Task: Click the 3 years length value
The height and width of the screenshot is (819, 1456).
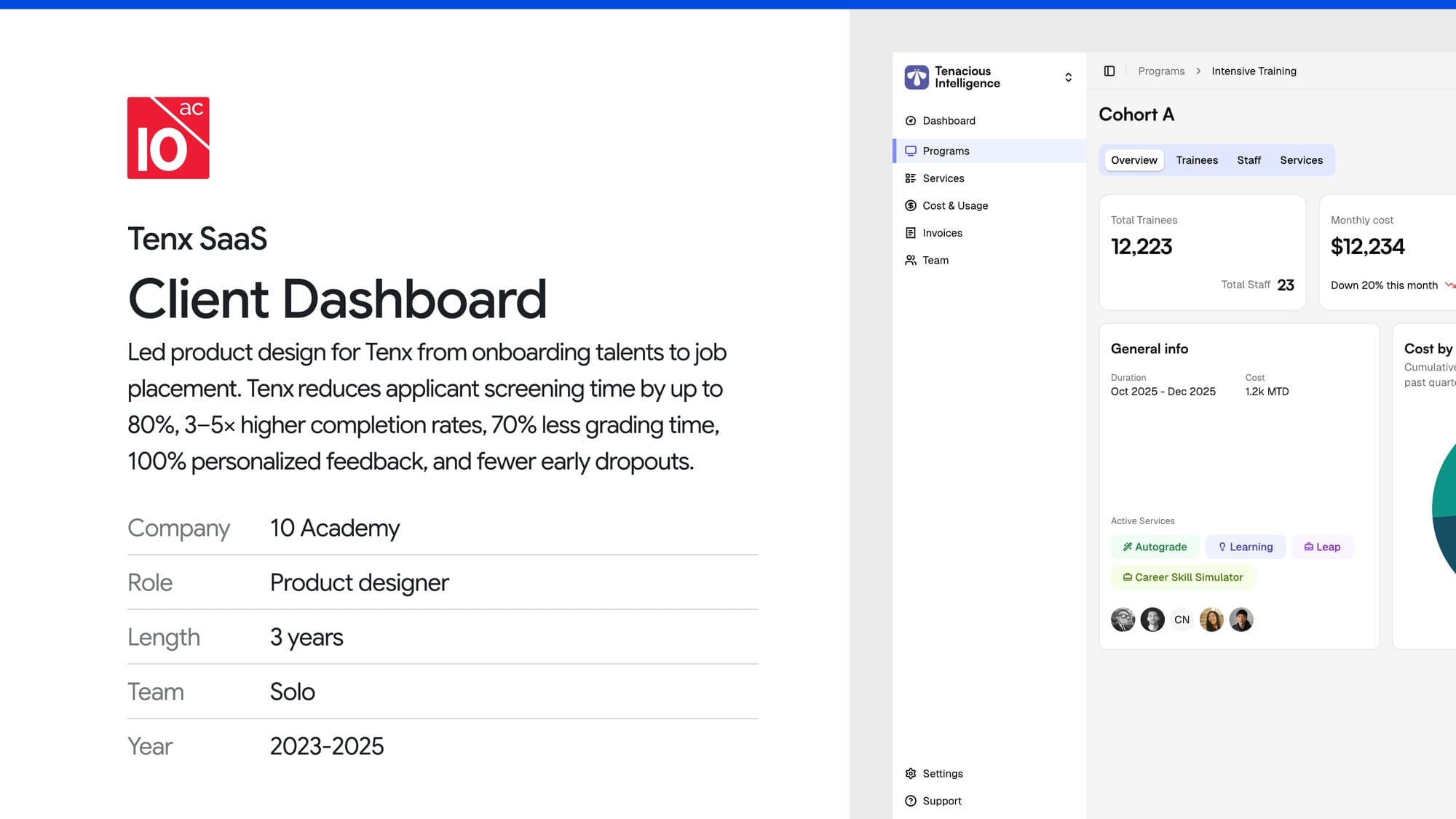Action: pos(306,637)
